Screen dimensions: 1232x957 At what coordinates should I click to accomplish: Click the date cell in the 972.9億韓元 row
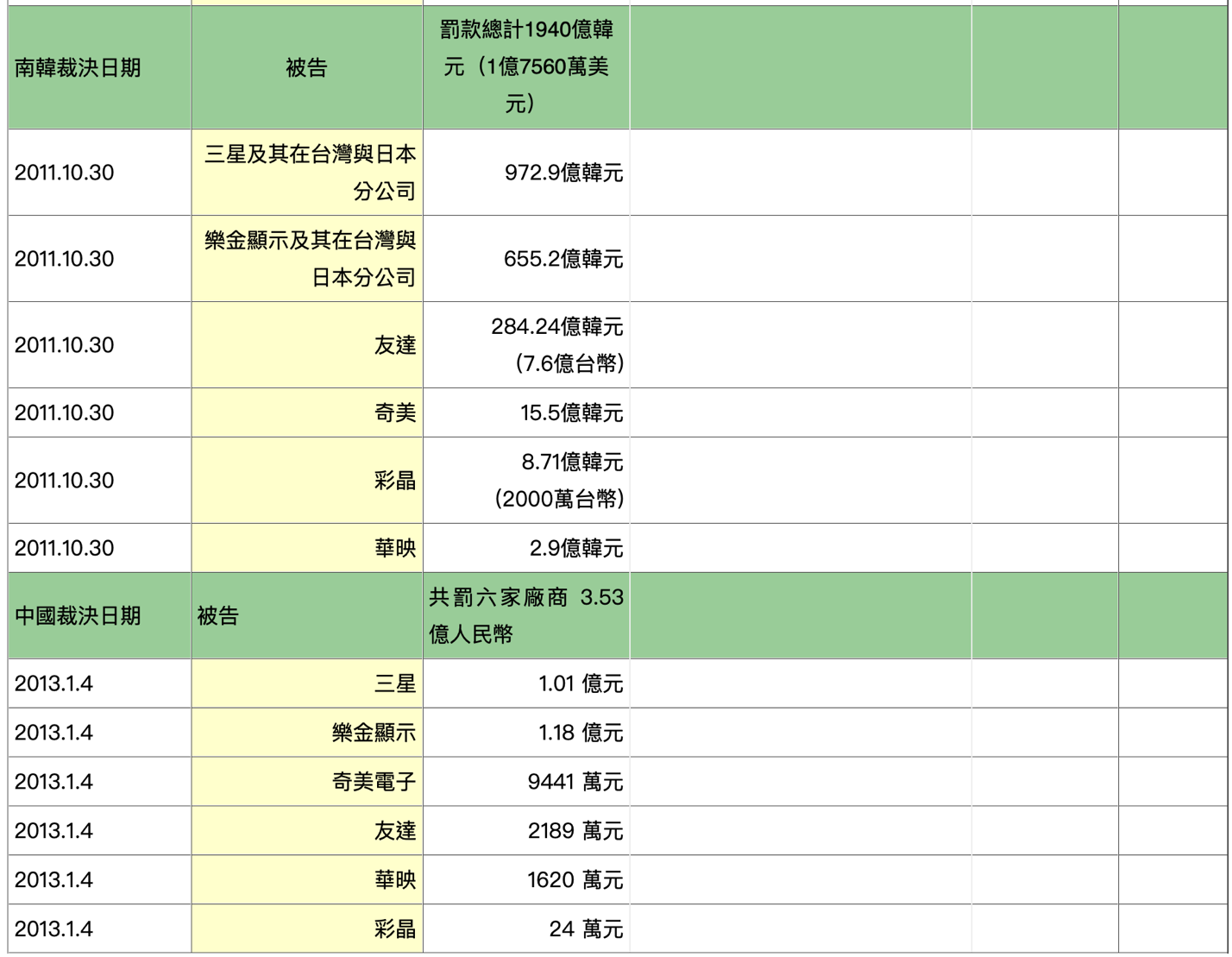99,173
